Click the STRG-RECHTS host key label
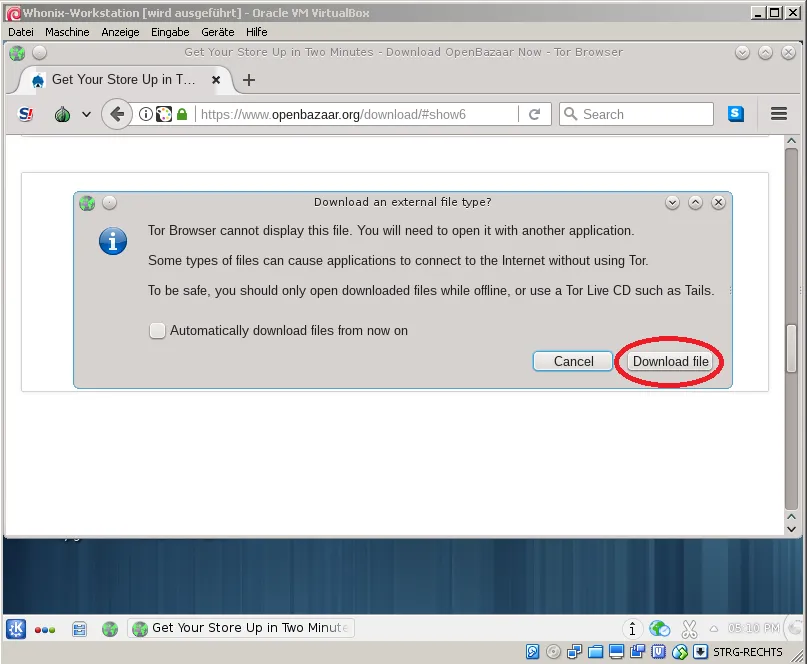Screen dimensions: 807x664 747,652
